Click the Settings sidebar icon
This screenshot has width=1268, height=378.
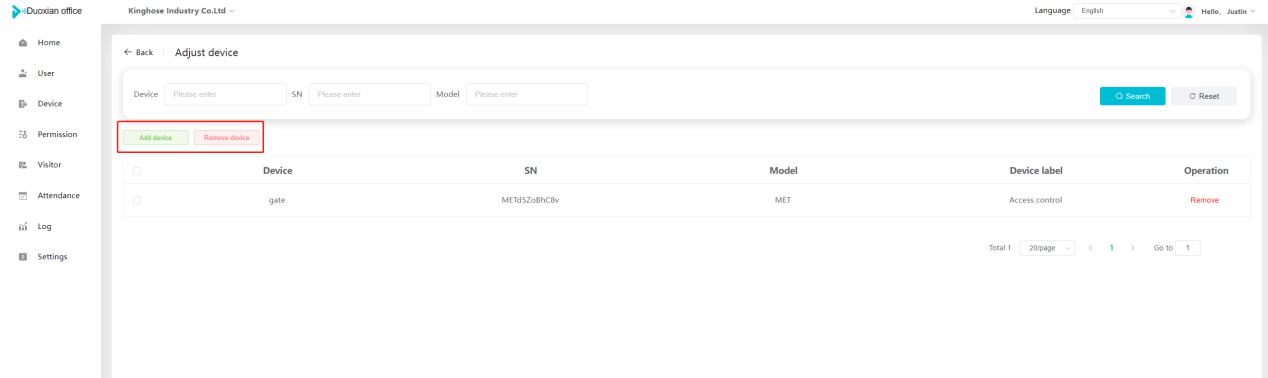pyautogui.click(x=22, y=257)
